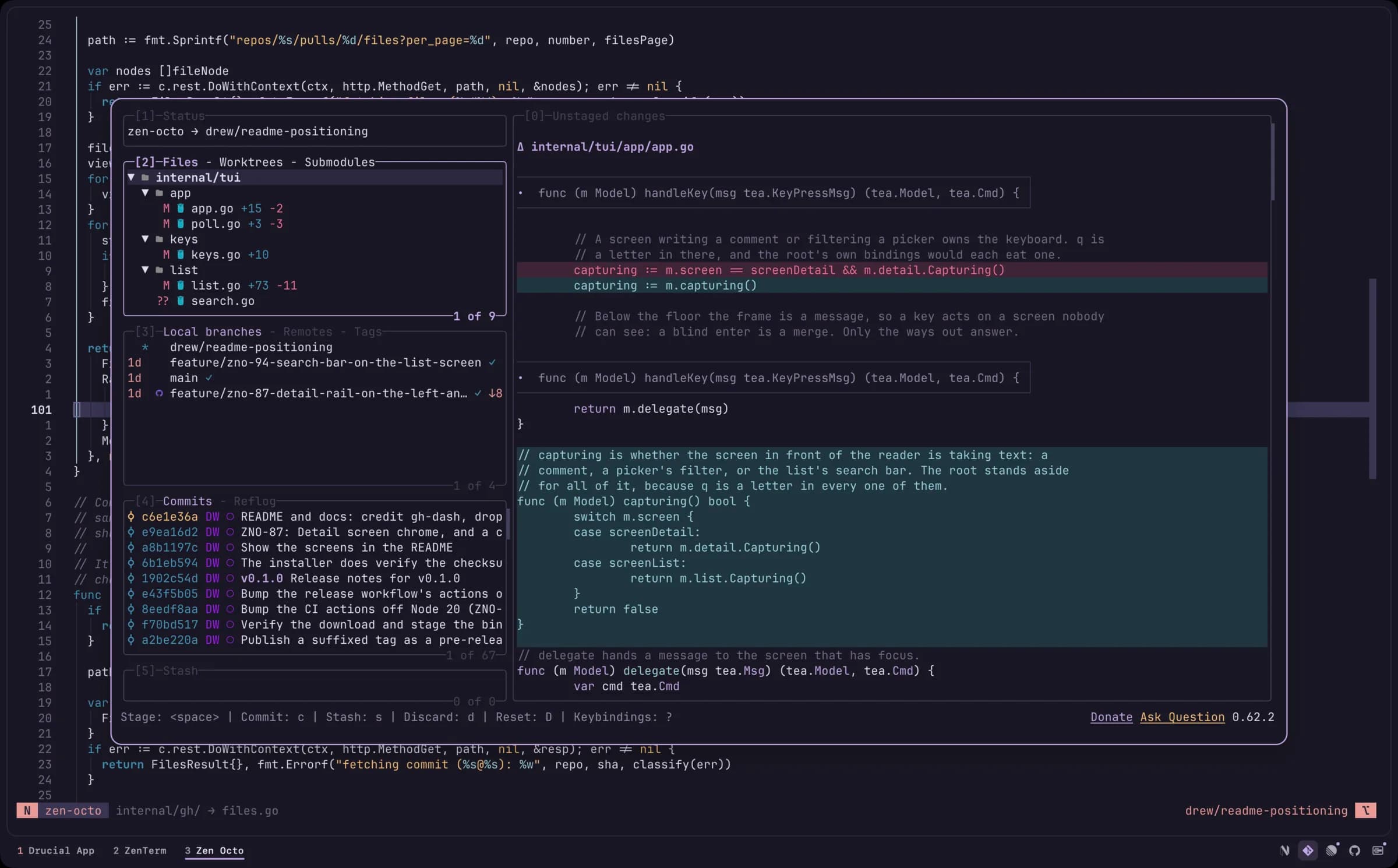Open the Tags tab
This screenshot has height=868, width=1398.
pyautogui.click(x=368, y=331)
